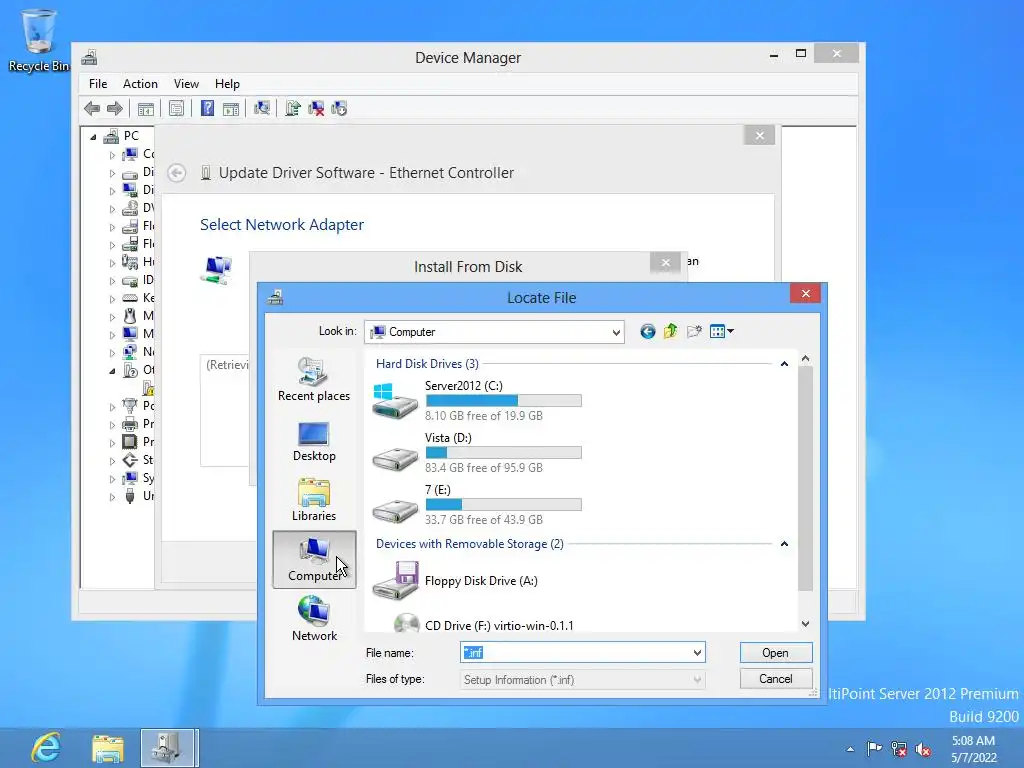This screenshot has height=768, width=1024.
Task: Close the Install From Disk dialog
Action: point(665,263)
